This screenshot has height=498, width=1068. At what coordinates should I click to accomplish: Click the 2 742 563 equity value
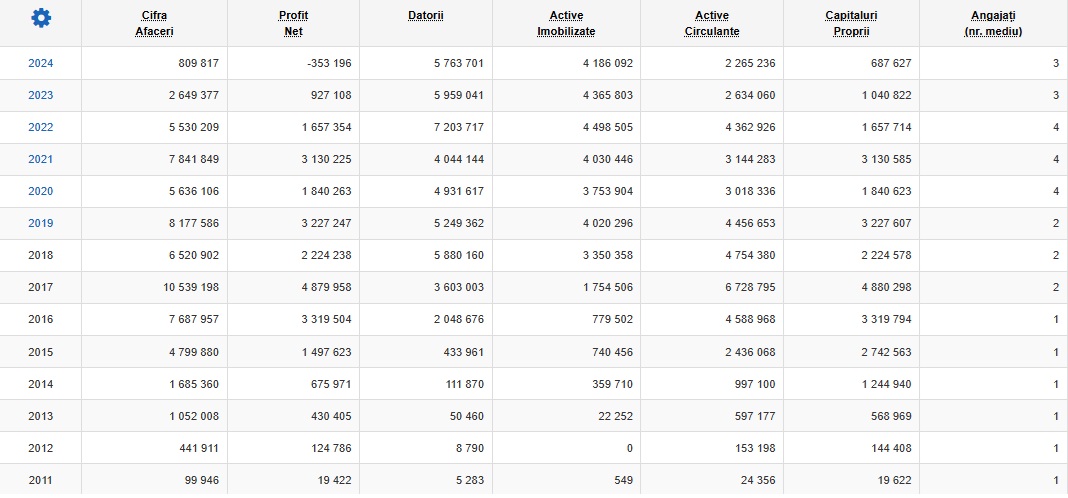coord(886,352)
